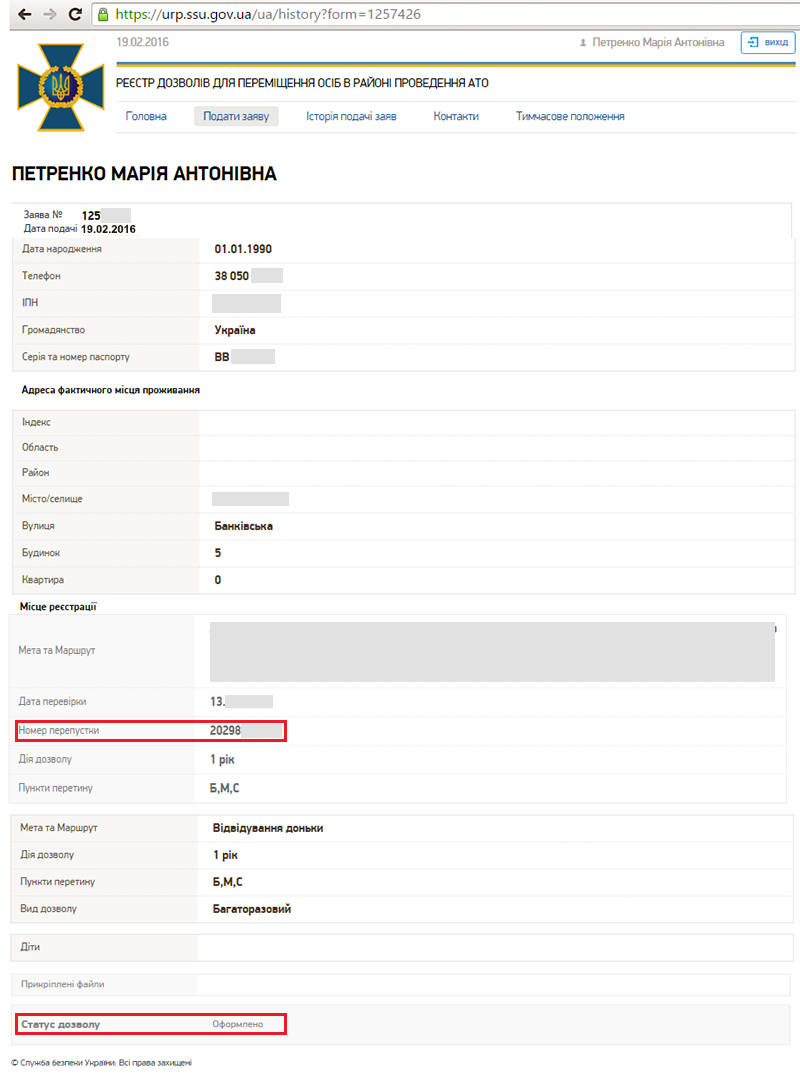Open Історія подачі заяв page
Screen dimensions: 800x1075
tap(351, 117)
